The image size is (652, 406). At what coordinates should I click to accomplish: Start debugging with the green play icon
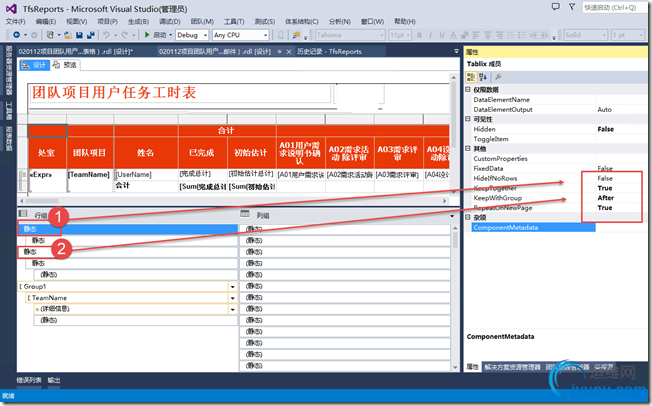147,35
